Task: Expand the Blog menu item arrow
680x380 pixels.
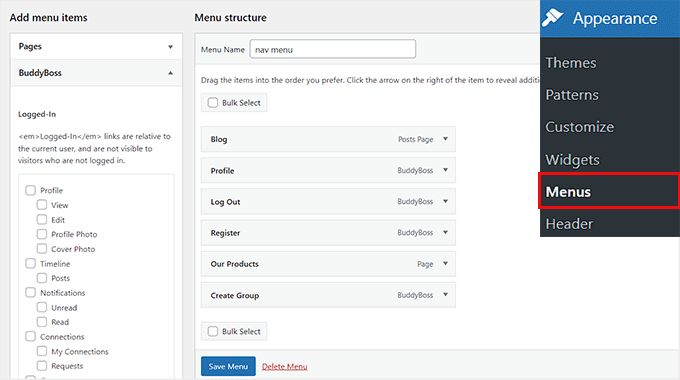Action: (x=445, y=139)
